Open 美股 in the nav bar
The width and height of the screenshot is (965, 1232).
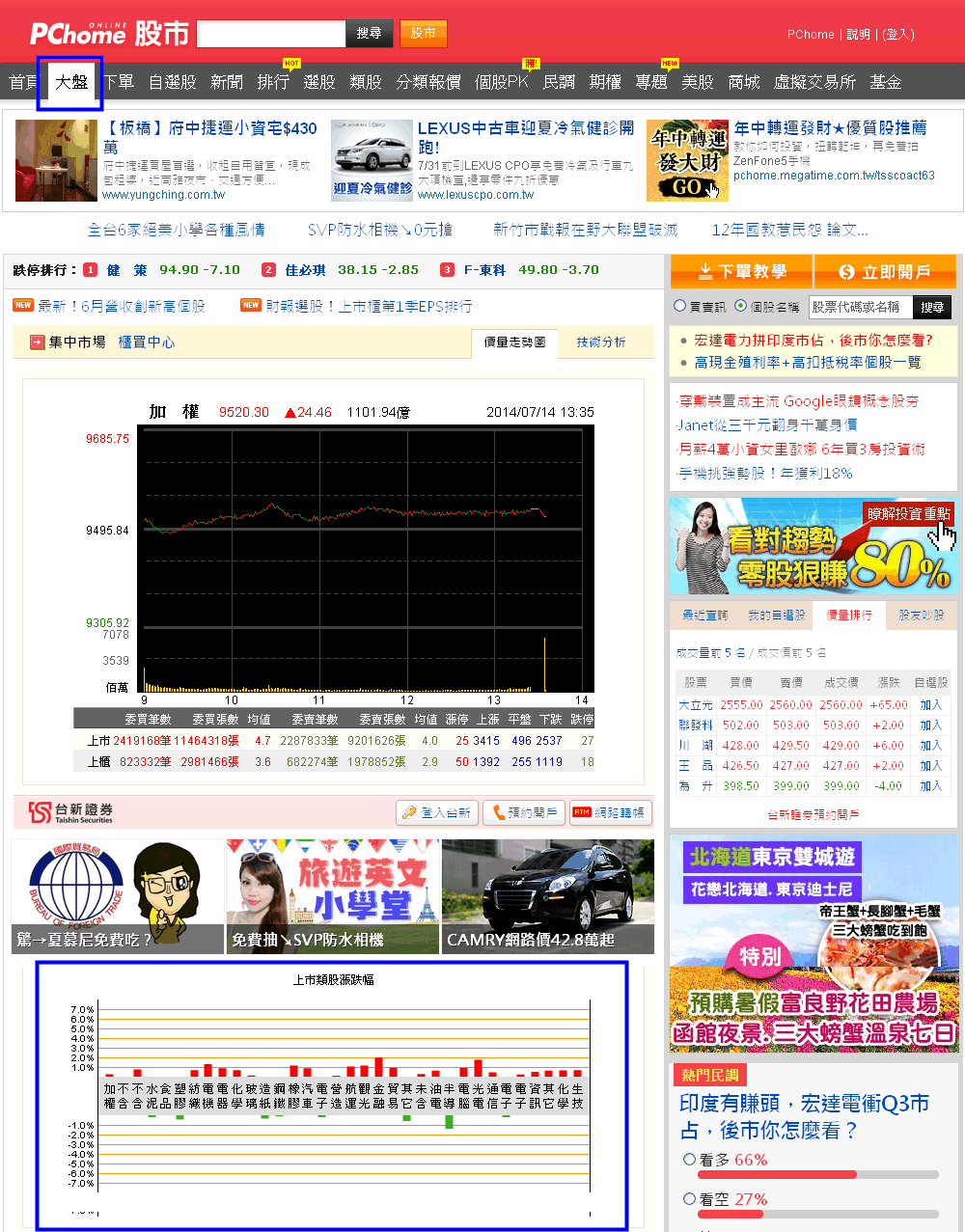[x=698, y=82]
